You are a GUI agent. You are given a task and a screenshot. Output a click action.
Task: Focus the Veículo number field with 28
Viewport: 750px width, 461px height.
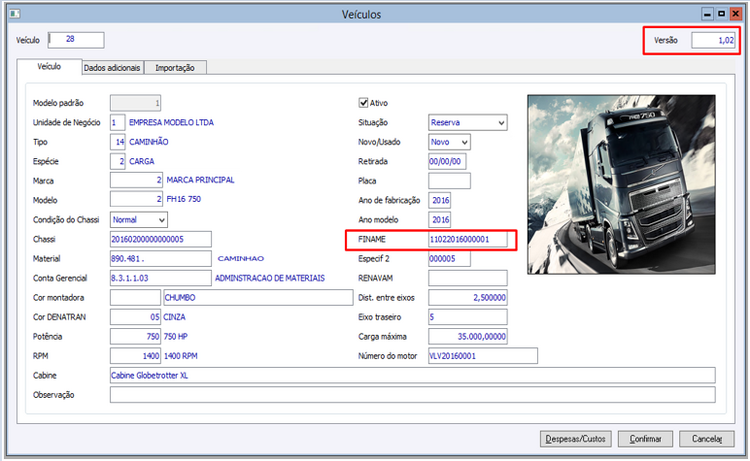pyautogui.click(x=76, y=40)
